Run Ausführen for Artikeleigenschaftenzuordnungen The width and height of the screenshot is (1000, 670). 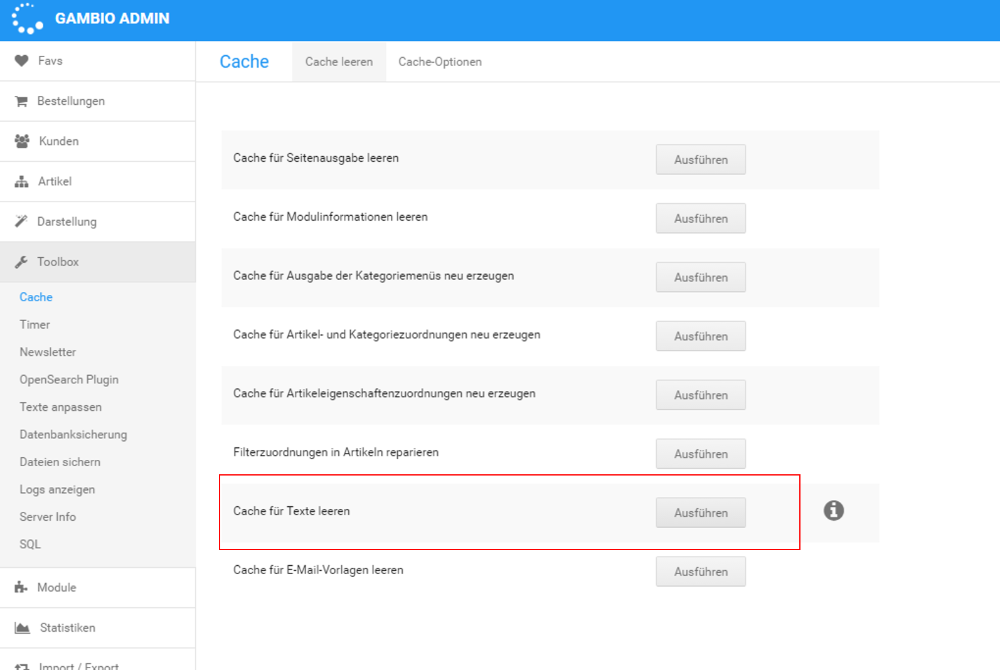(701, 395)
